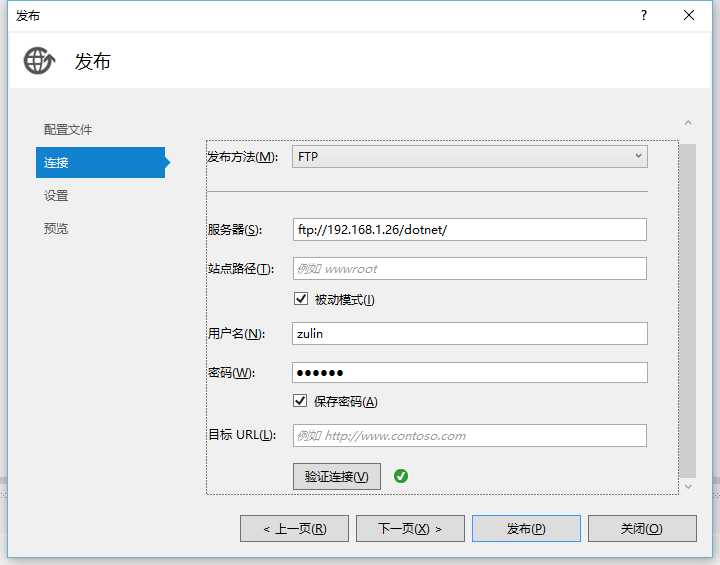Click the green connection validated checkmark

401,476
